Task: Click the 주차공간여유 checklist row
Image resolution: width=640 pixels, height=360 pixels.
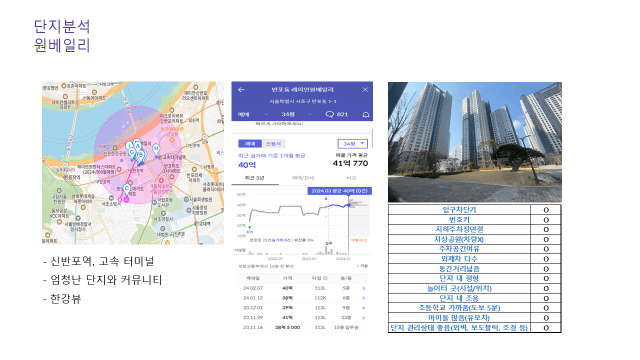Action: 475,249
